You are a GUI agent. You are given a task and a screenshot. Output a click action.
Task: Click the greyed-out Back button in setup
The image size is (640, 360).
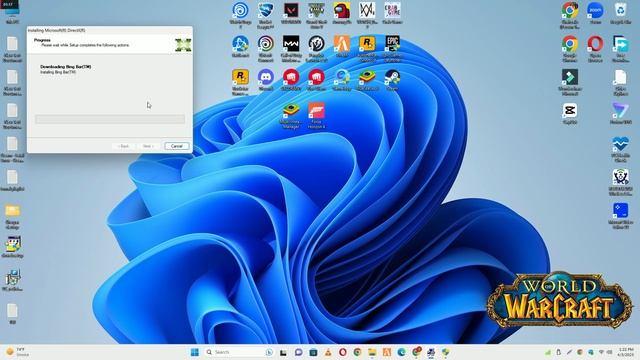(x=124, y=146)
